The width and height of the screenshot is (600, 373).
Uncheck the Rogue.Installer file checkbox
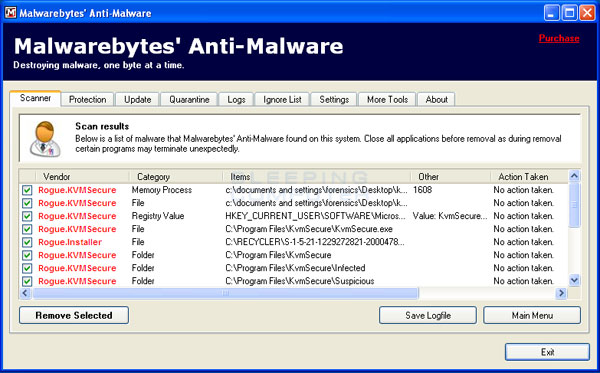point(27,242)
